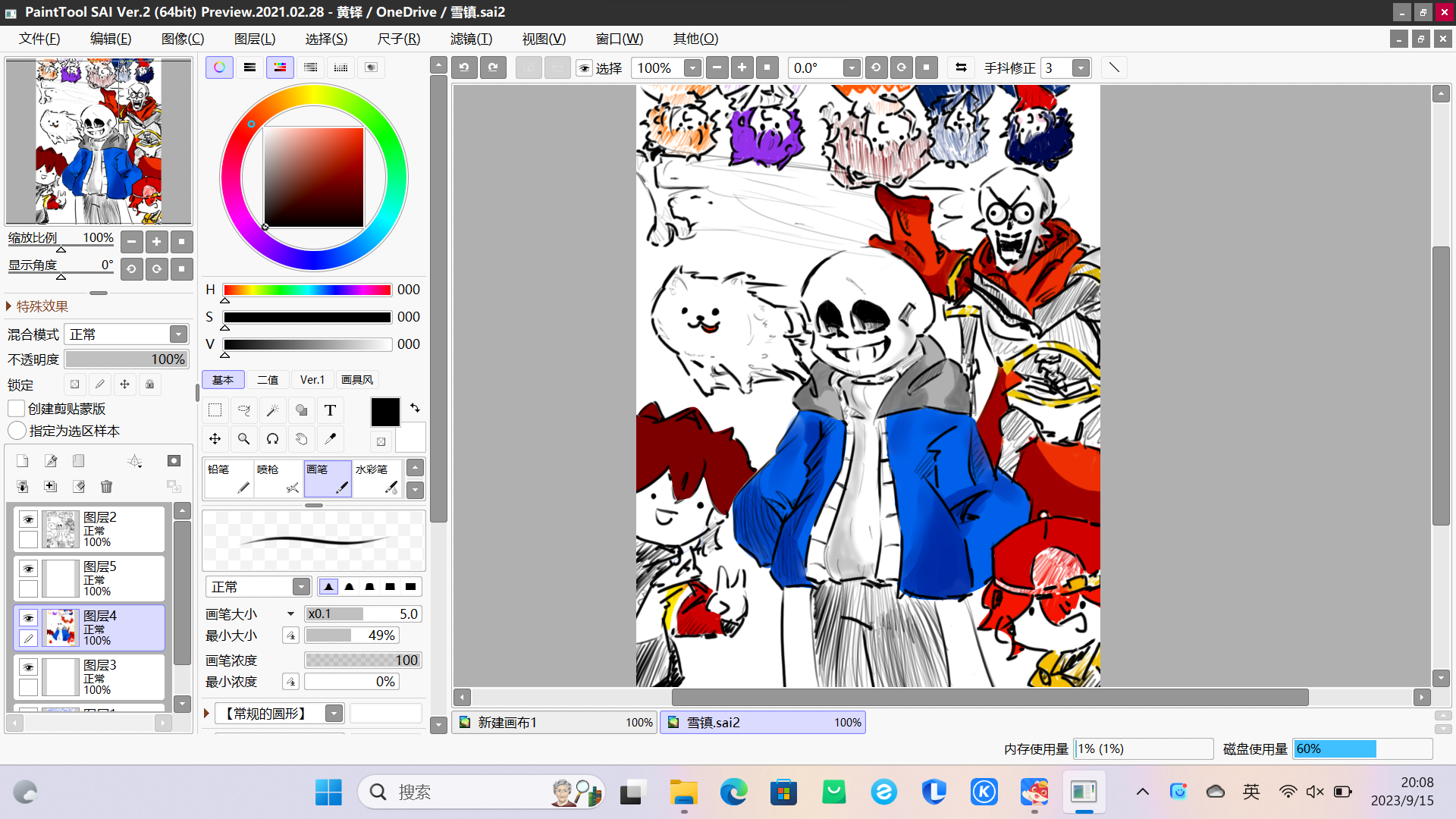Image resolution: width=1456 pixels, height=819 pixels.
Task: Select the 喷枪 airbrush
Action: tap(278, 479)
